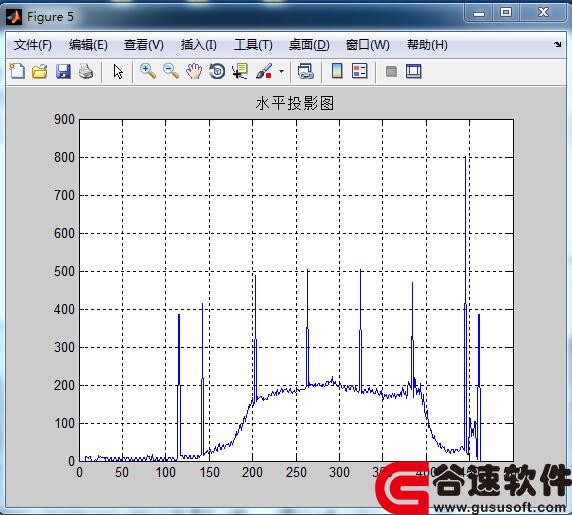
Task: Activate the Zoom In magnifier tool
Action: (148, 71)
